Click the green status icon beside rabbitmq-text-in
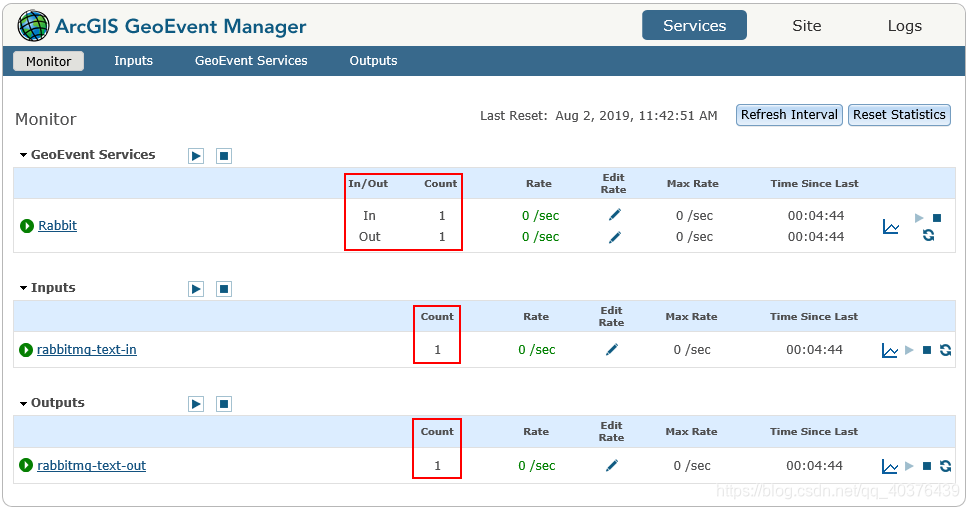The image size is (969, 509). point(26,350)
